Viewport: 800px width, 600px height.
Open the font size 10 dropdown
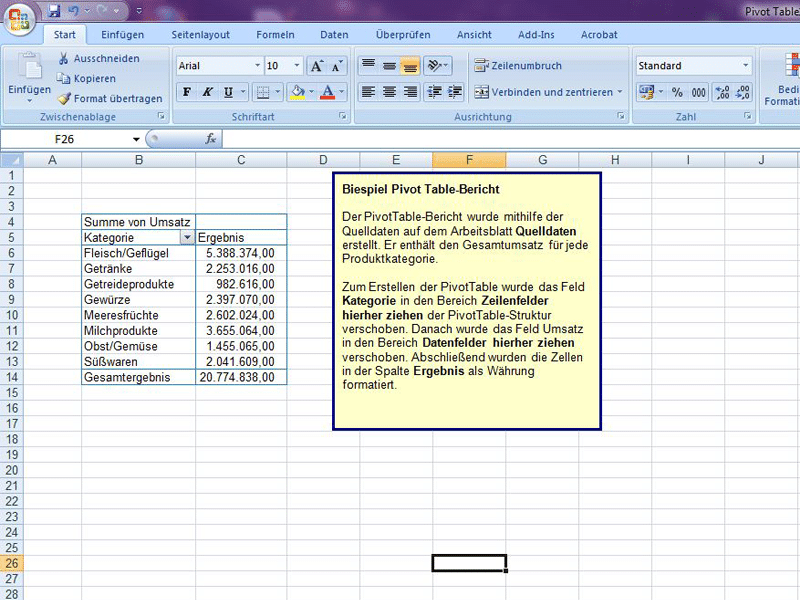pos(296,66)
